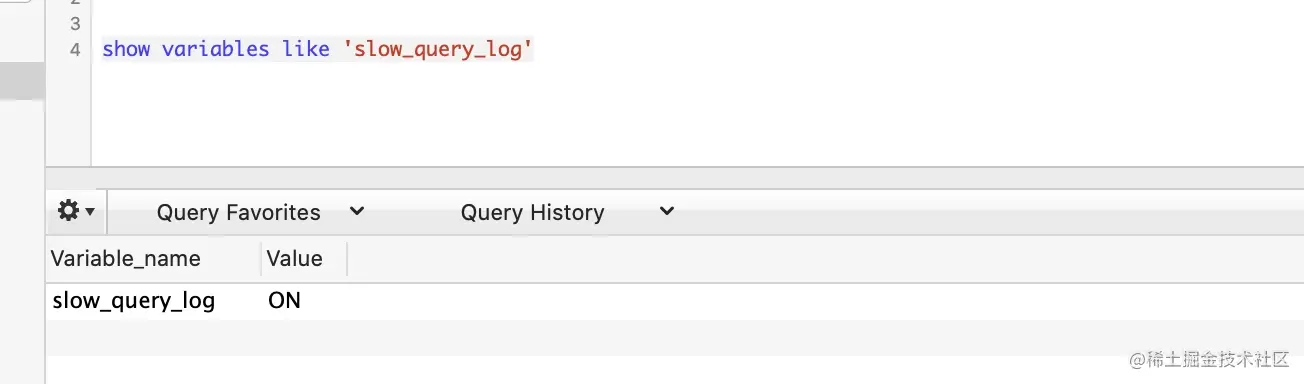Viewport: 1304px width, 384px height.
Task: Click the empty row beneath slow_query_log result
Action: pyautogui.click(x=675, y=338)
